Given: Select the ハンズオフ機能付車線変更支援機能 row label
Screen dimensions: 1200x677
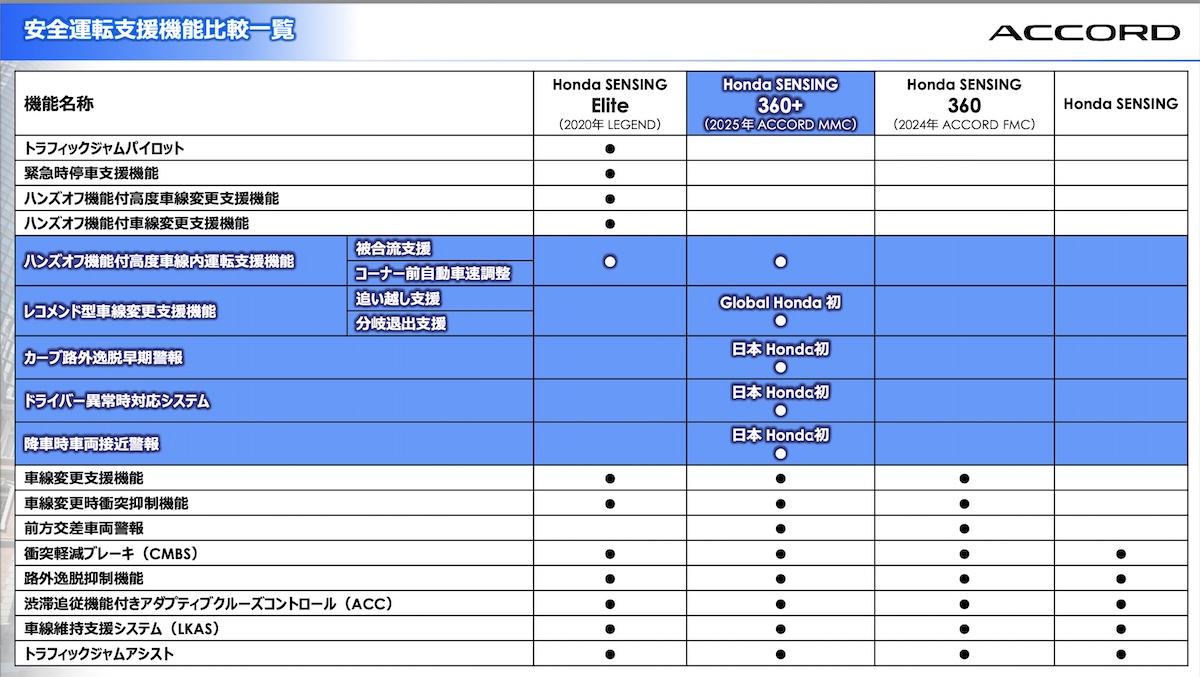Looking at the screenshot, I should coord(136,223).
